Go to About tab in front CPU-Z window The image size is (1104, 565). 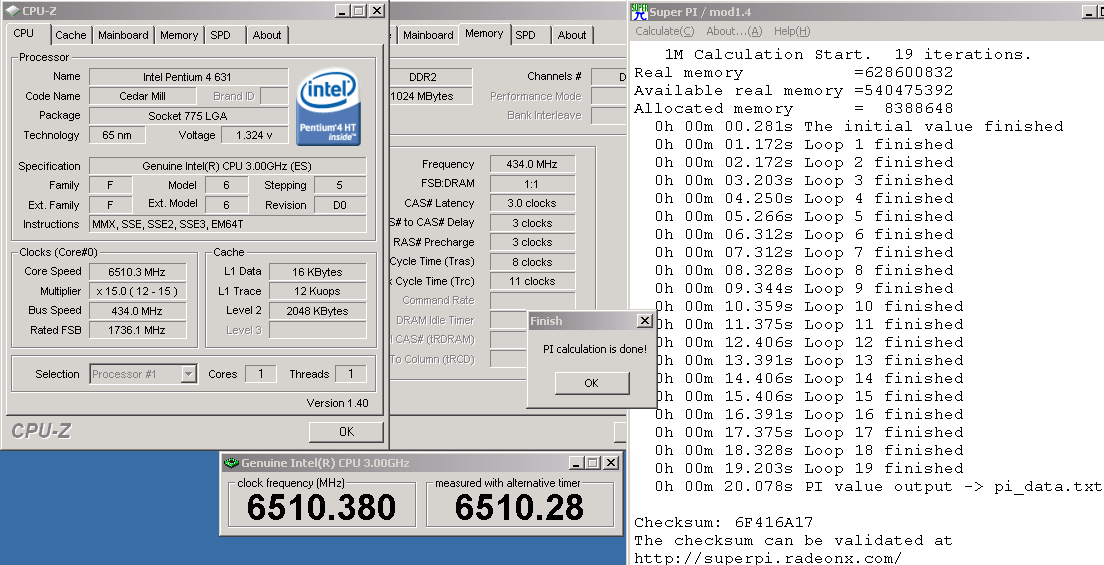[267, 35]
